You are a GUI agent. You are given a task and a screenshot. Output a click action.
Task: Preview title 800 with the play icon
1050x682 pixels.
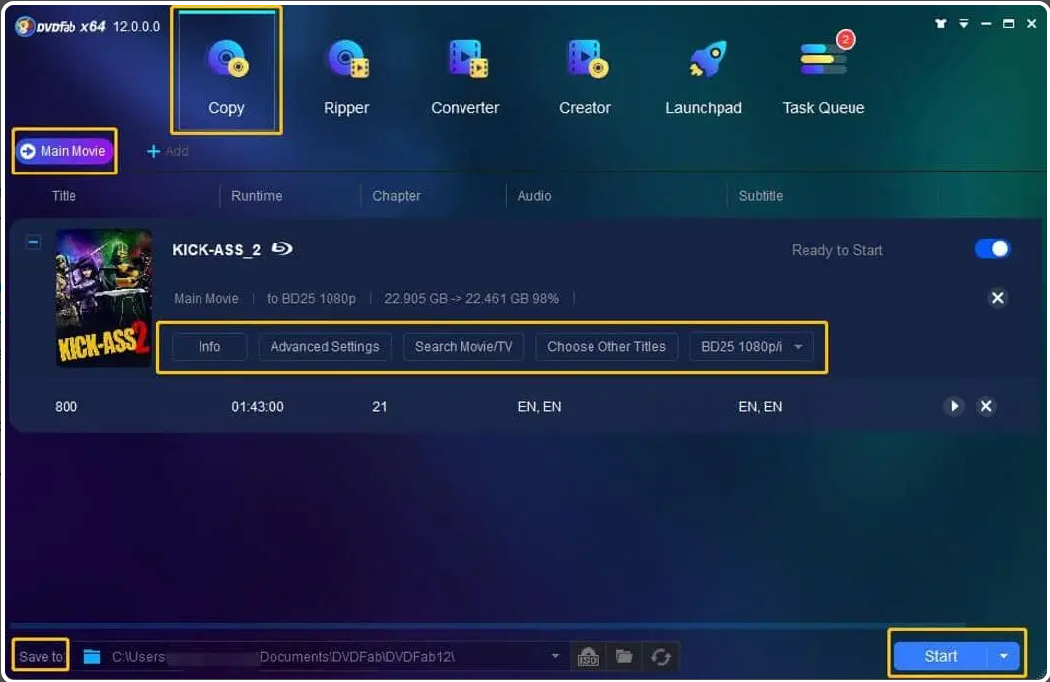(x=954, y=406)
